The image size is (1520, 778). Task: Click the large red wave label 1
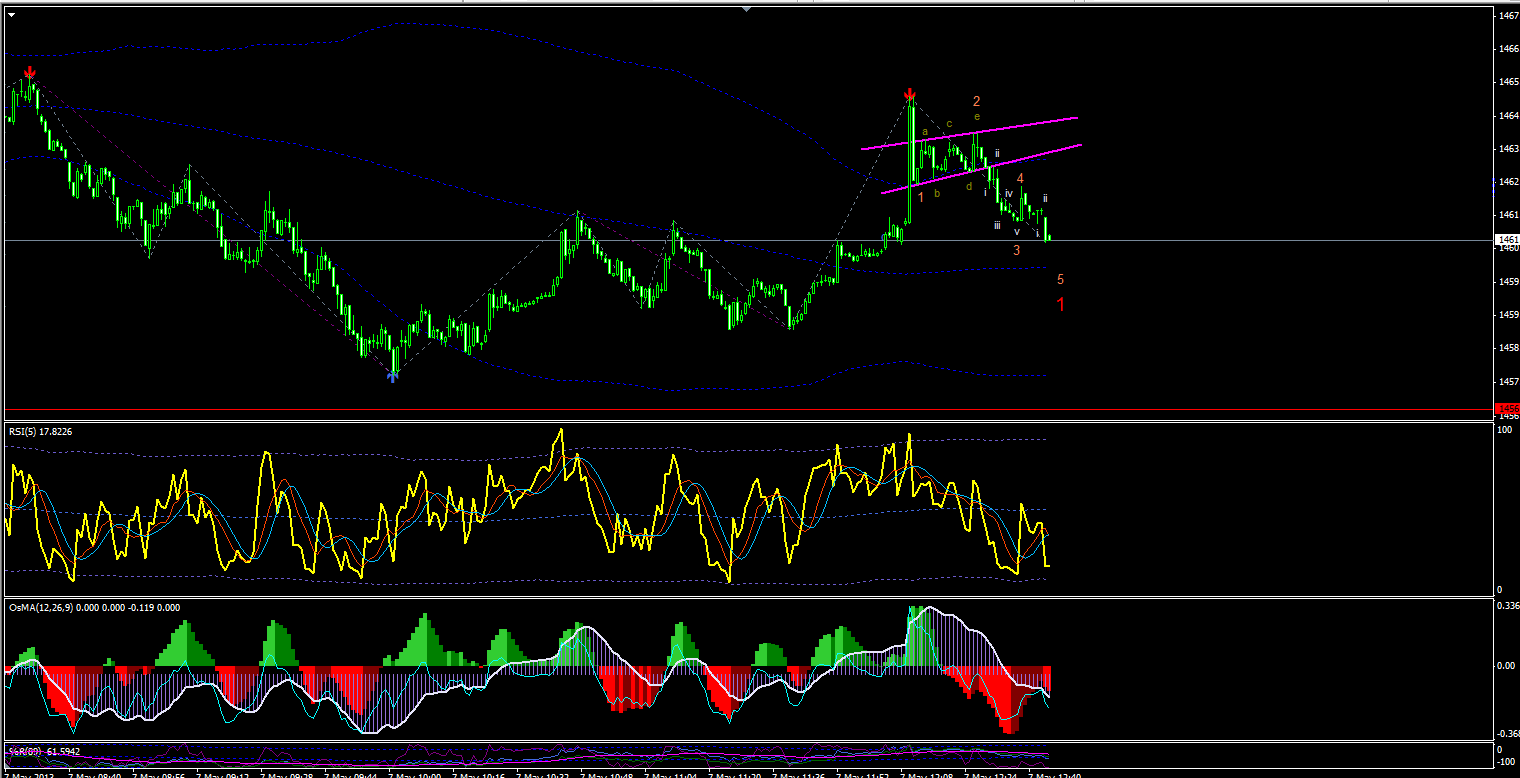point(1061,304)
